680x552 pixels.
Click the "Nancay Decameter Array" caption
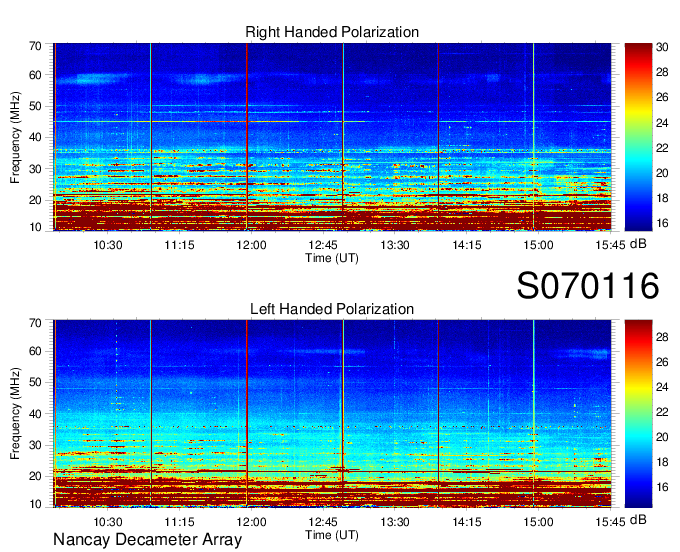147,540
